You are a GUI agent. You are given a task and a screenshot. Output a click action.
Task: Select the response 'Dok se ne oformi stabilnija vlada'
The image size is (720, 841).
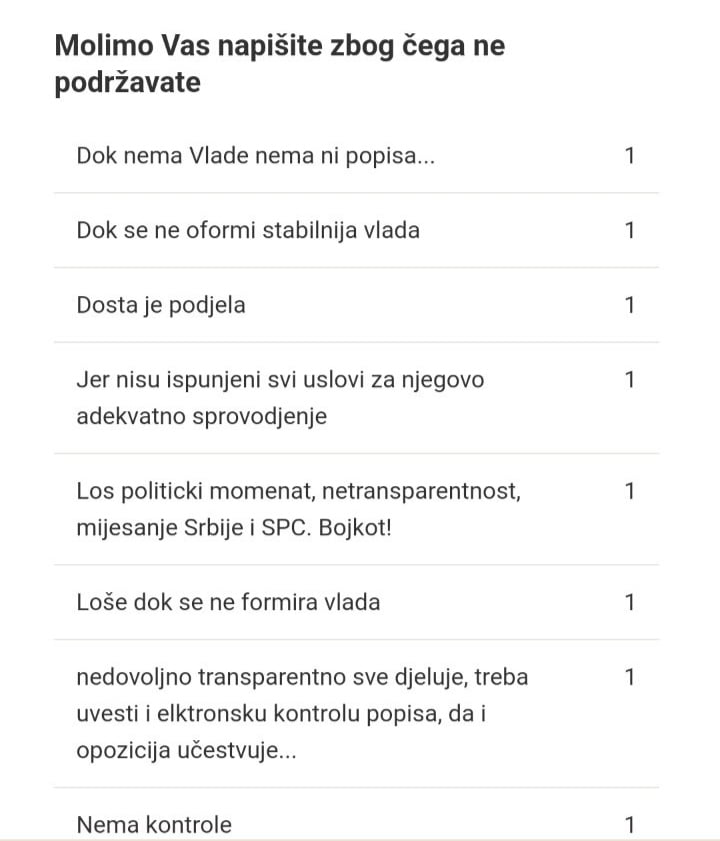(x=248, y=230)
